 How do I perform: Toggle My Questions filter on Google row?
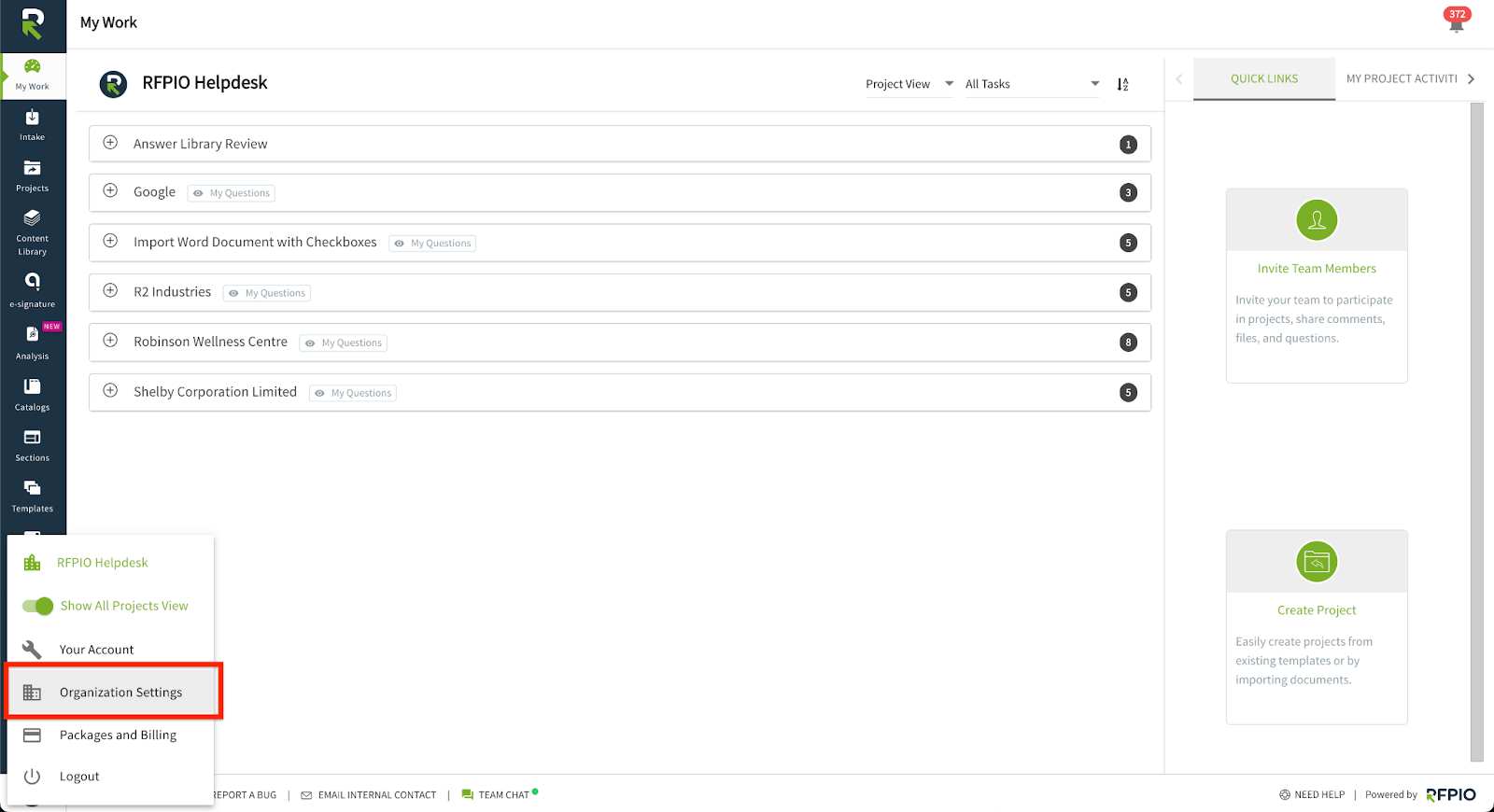coord(231,193)
